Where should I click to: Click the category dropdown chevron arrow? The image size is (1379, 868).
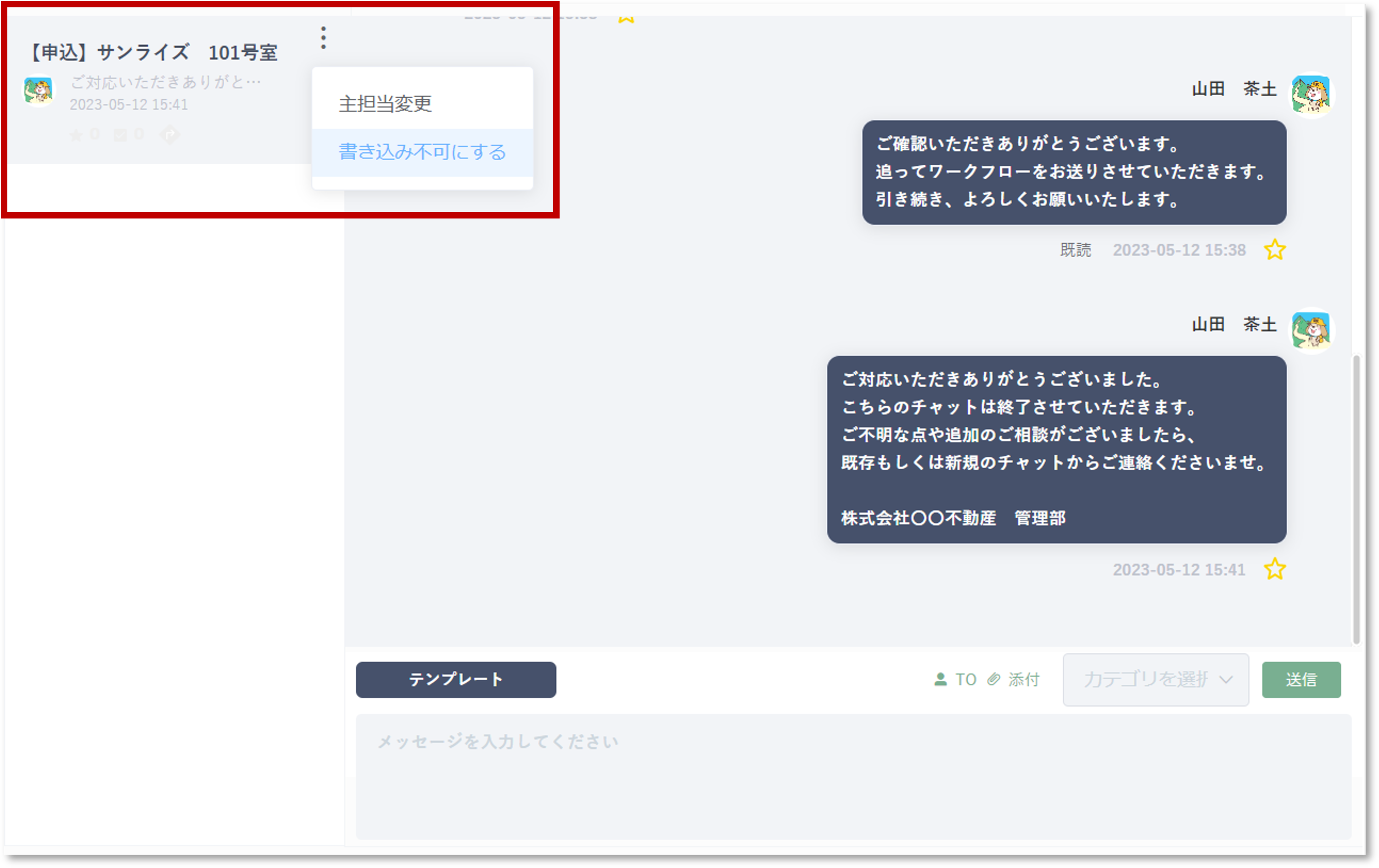tap(1226, 680)
